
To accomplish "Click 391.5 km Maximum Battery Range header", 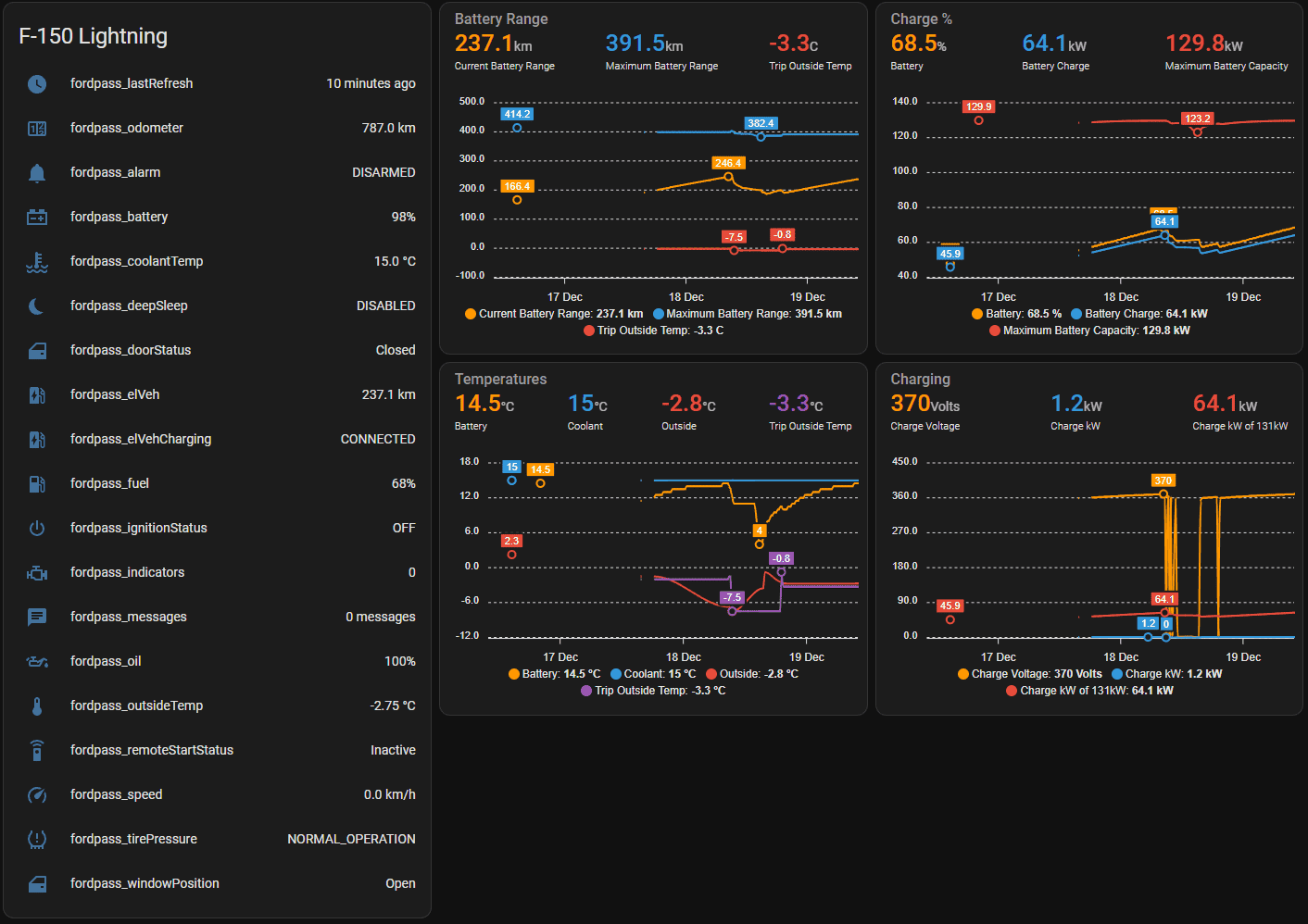I will pos(645,44).
